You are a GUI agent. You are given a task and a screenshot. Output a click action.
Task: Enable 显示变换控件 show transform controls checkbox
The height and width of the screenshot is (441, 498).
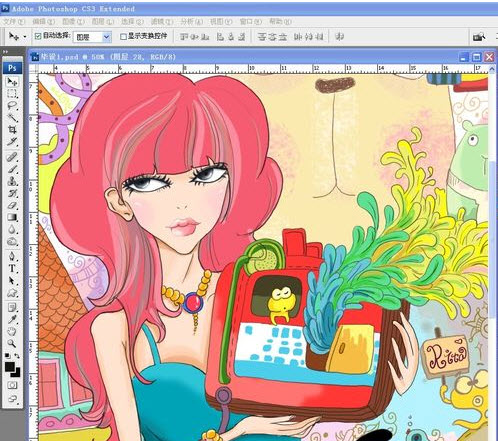123,36
